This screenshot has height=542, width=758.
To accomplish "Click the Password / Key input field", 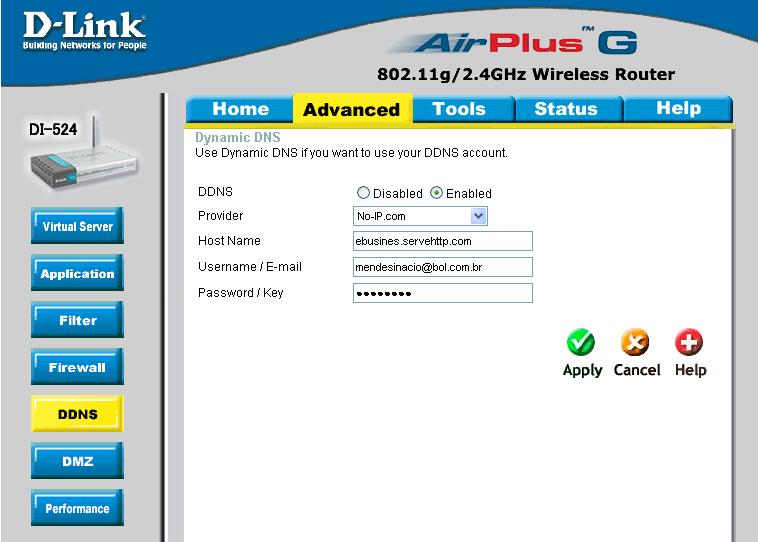I will coord(443,293).
